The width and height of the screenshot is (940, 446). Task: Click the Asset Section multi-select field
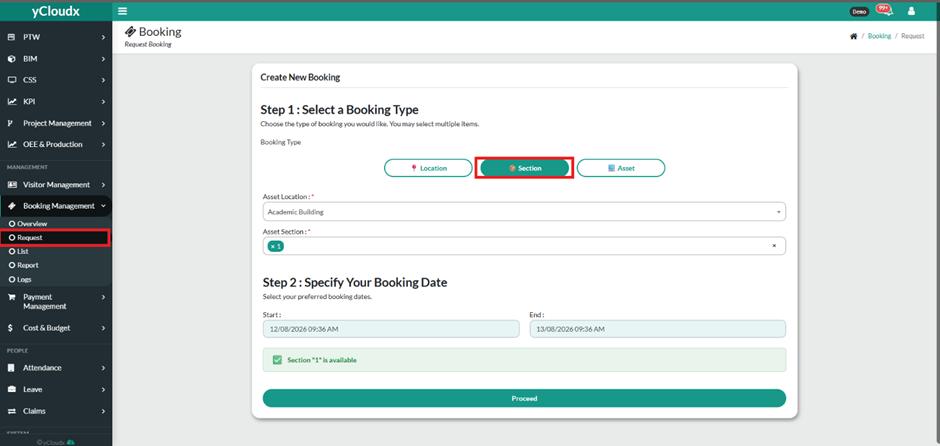tap(524, 246)
